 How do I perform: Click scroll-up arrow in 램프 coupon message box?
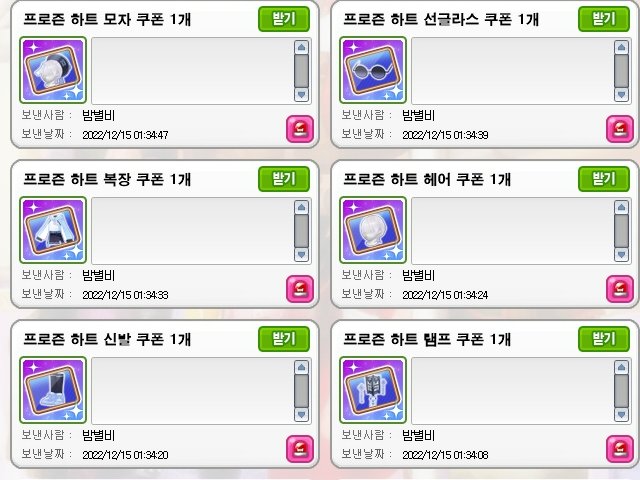(x=622, y=367)
